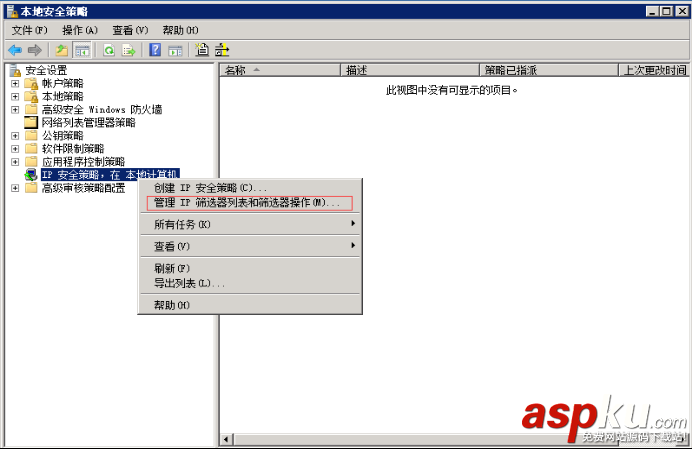The width and height of the screenshot is (692, 449).
Task: Choose 帮助(H) in the context menu
Action: pyautogui.click(x=250, y=305)
